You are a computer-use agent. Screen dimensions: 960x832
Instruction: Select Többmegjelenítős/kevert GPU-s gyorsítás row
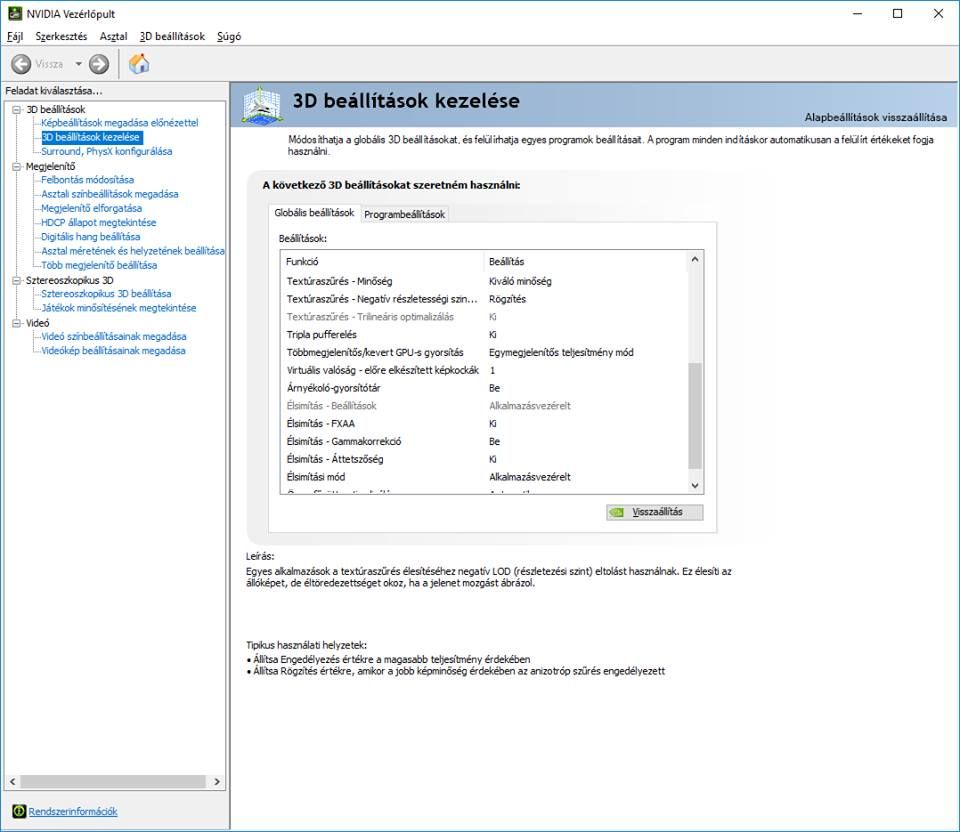coord(484,352)
